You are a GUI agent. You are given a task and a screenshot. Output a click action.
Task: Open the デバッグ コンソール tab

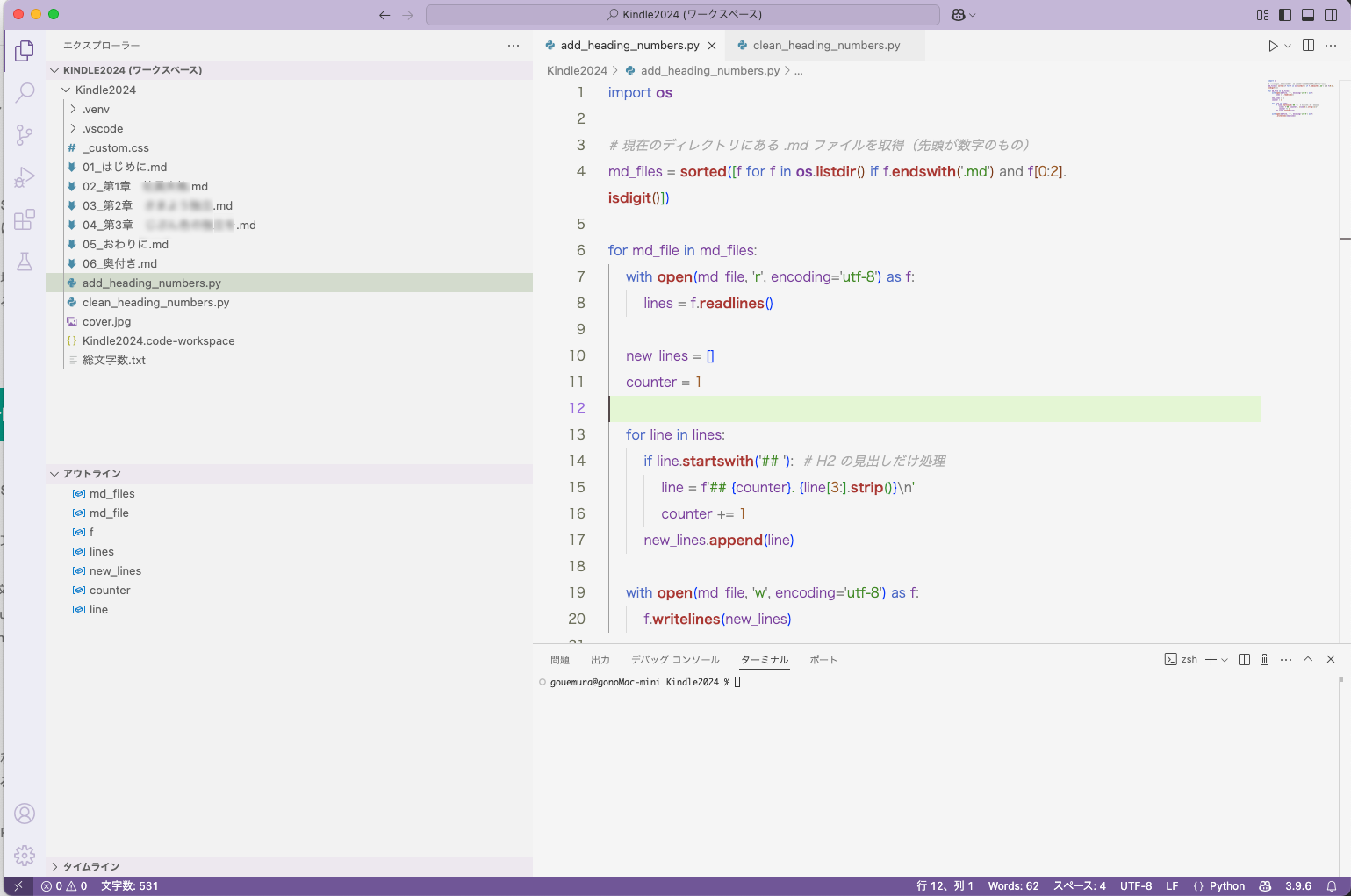click(675, 660)
